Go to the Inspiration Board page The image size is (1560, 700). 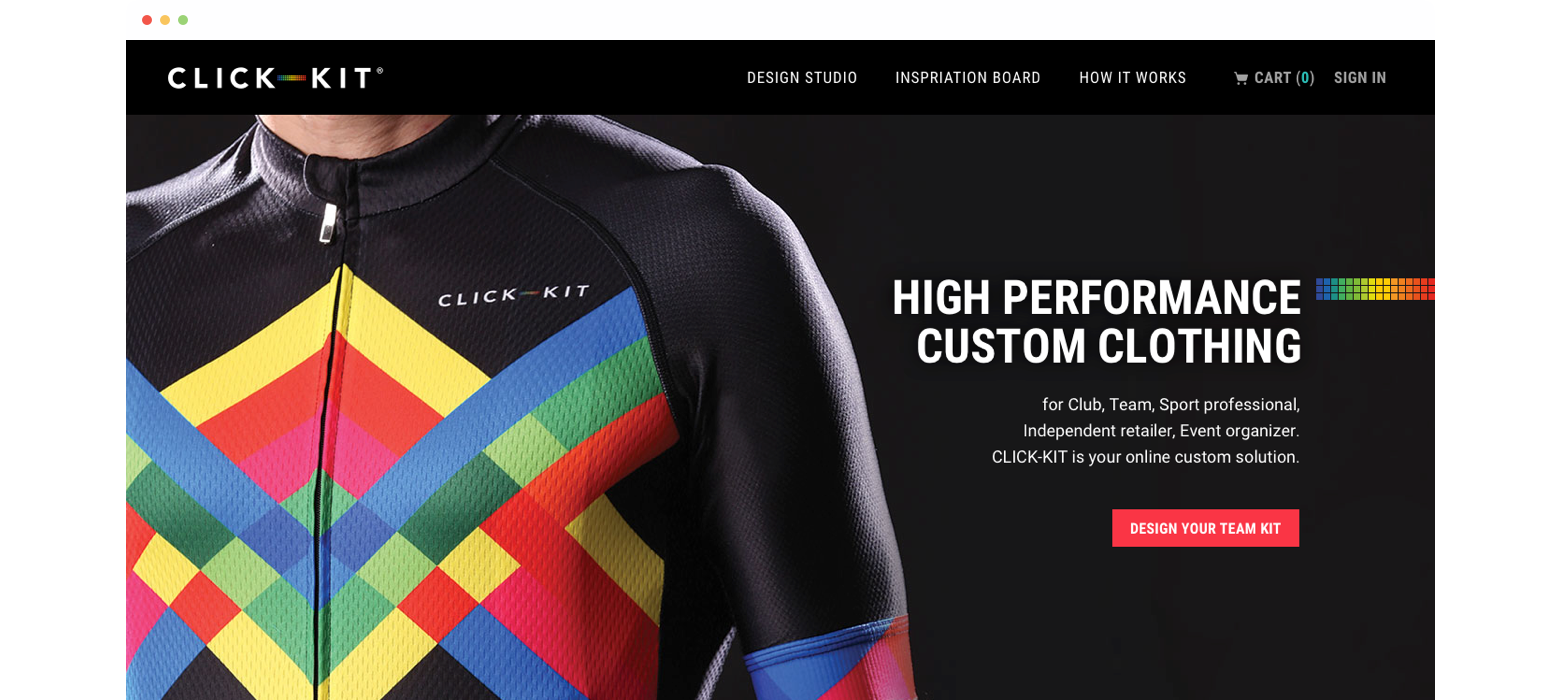click(x=968, y=78)
